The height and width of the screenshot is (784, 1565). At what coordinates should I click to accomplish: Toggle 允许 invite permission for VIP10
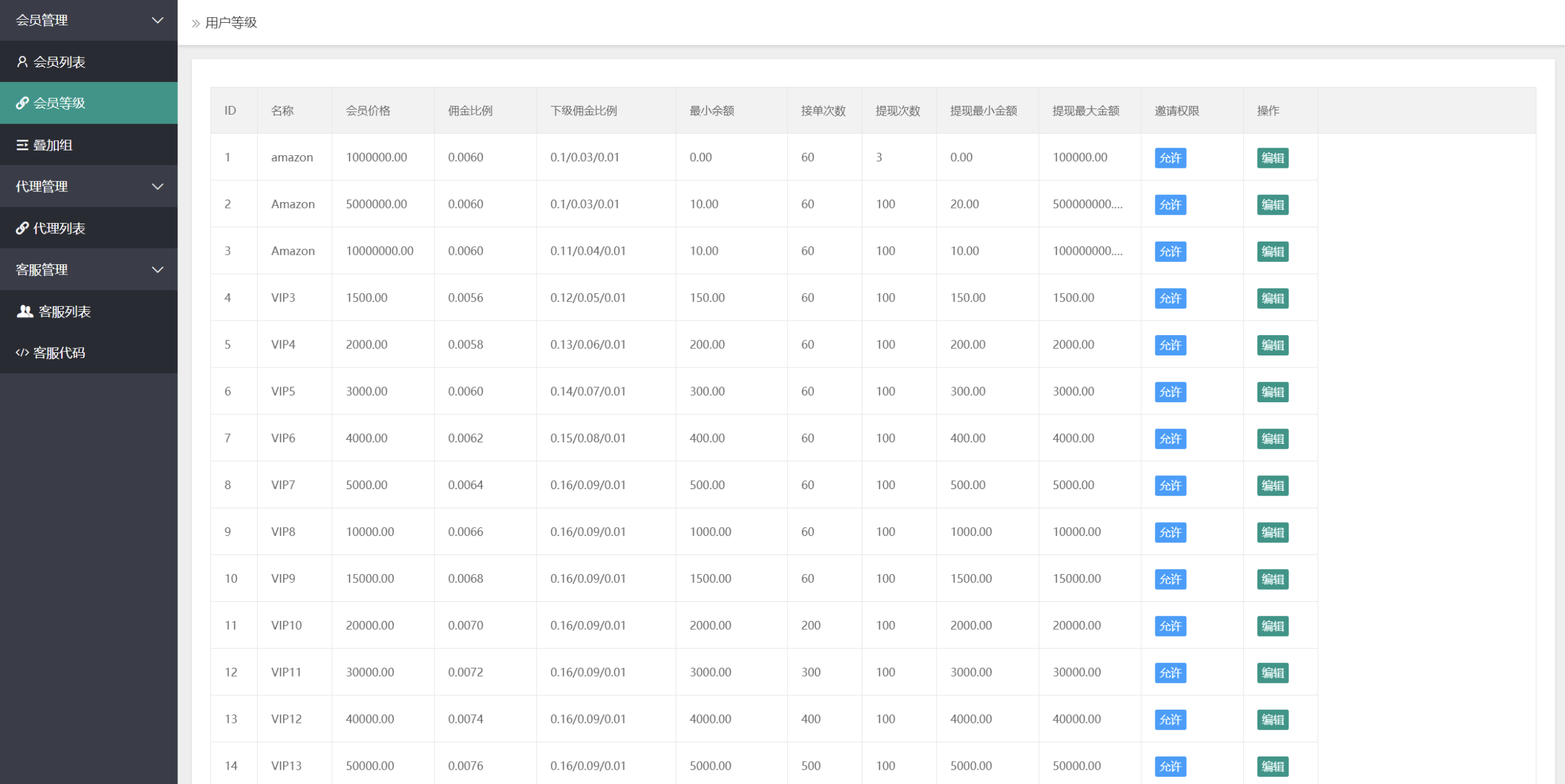[x=1170, y=626]
